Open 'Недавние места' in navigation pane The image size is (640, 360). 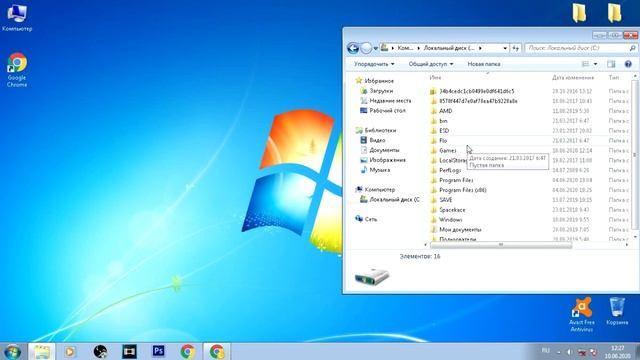coord(386,100)
